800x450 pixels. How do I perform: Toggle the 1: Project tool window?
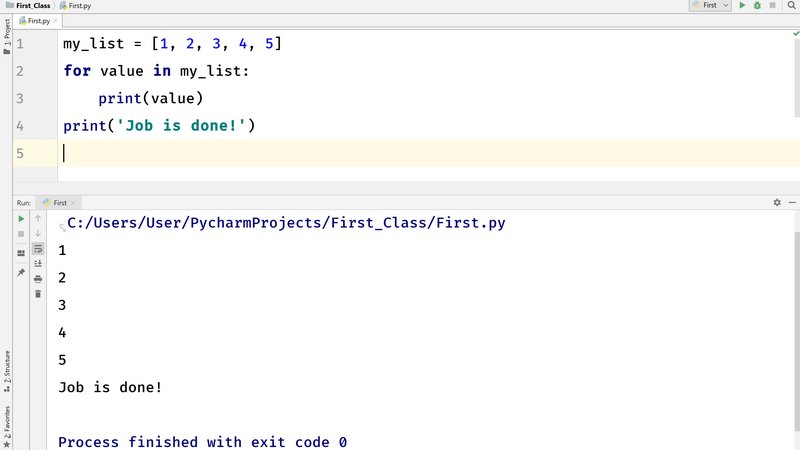pos(6,34)
